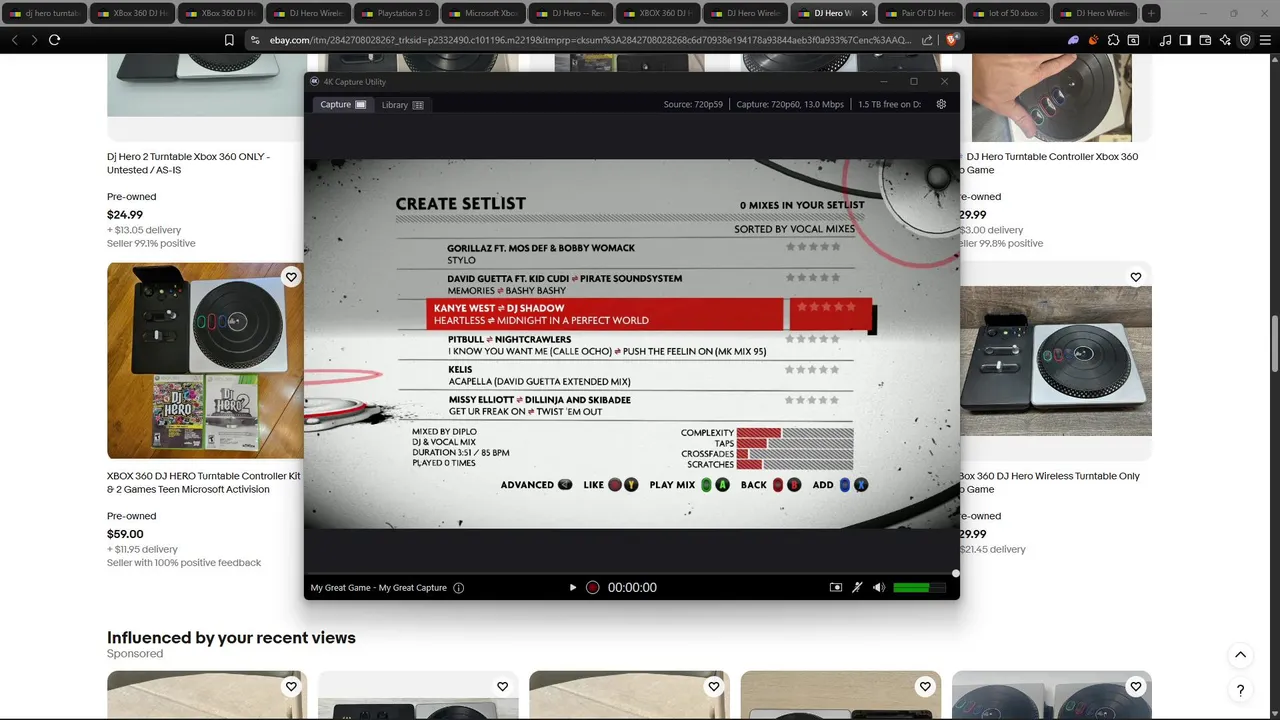View site information icon beside ebay.com
Viewport: 1280px width, 720px height.
tap(255, 40)
